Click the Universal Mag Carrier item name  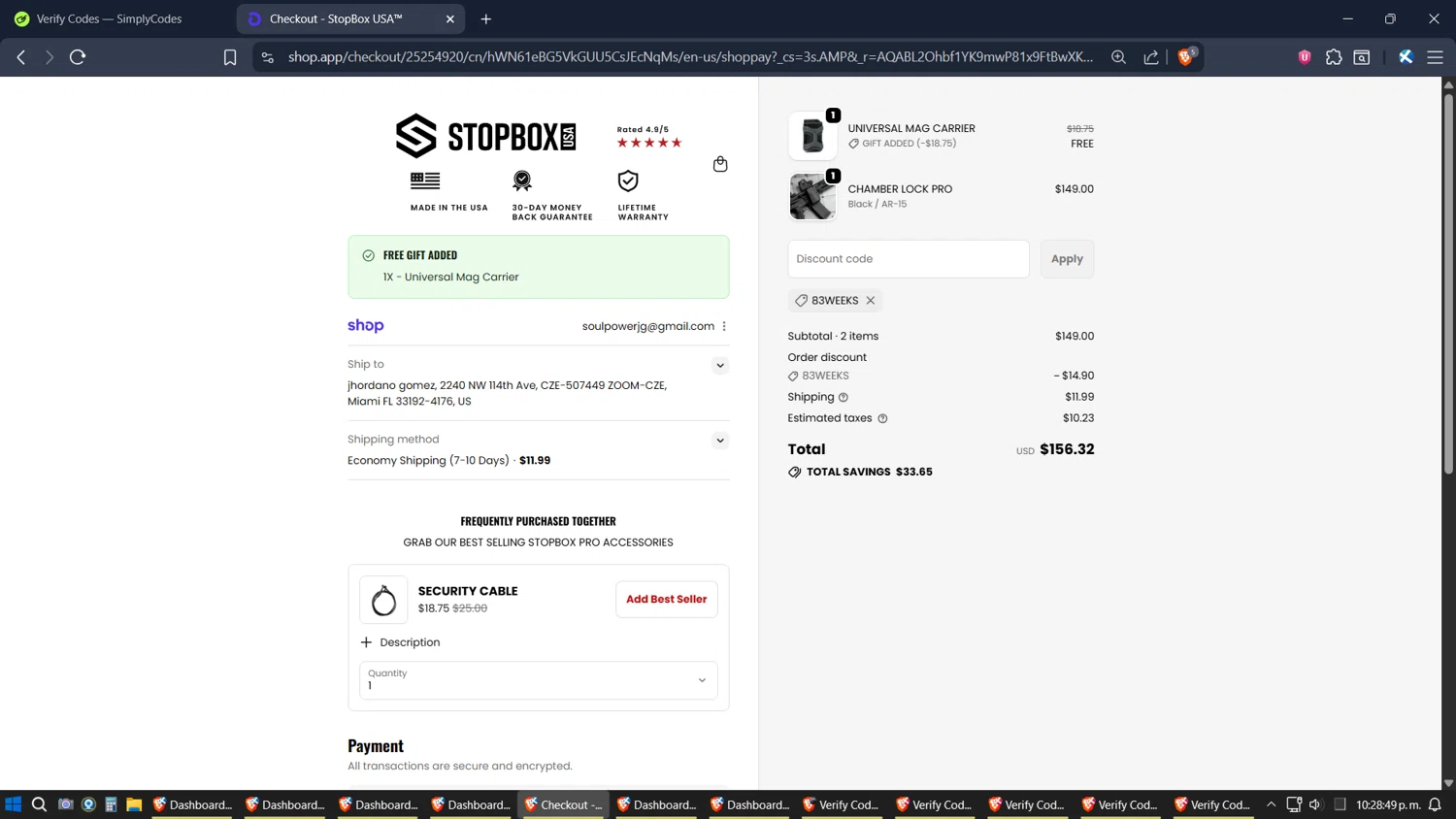(x=911, y=128)
